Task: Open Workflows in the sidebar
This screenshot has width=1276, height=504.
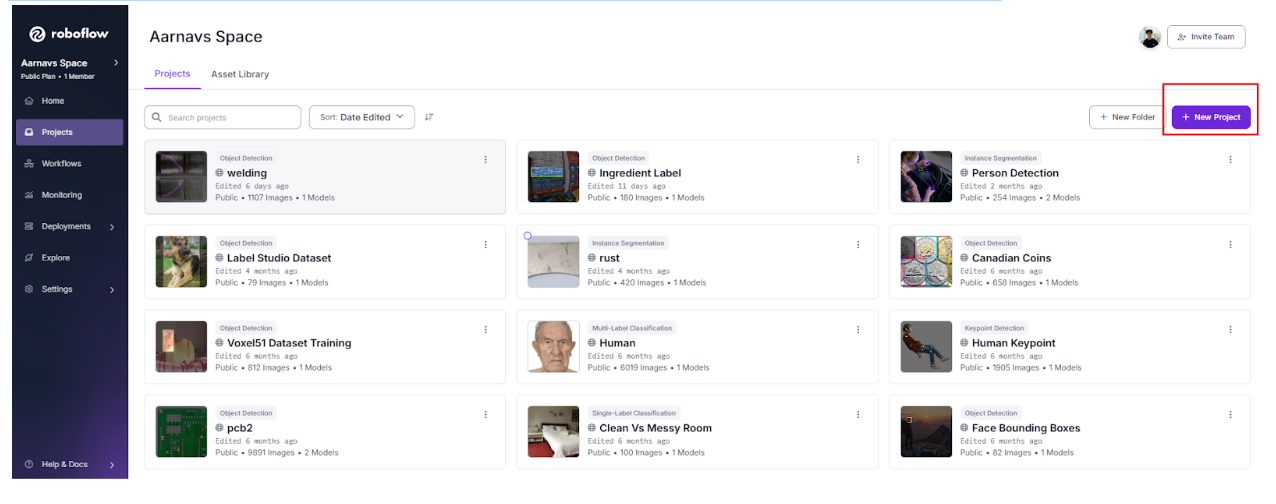Action: click(61, 164)
